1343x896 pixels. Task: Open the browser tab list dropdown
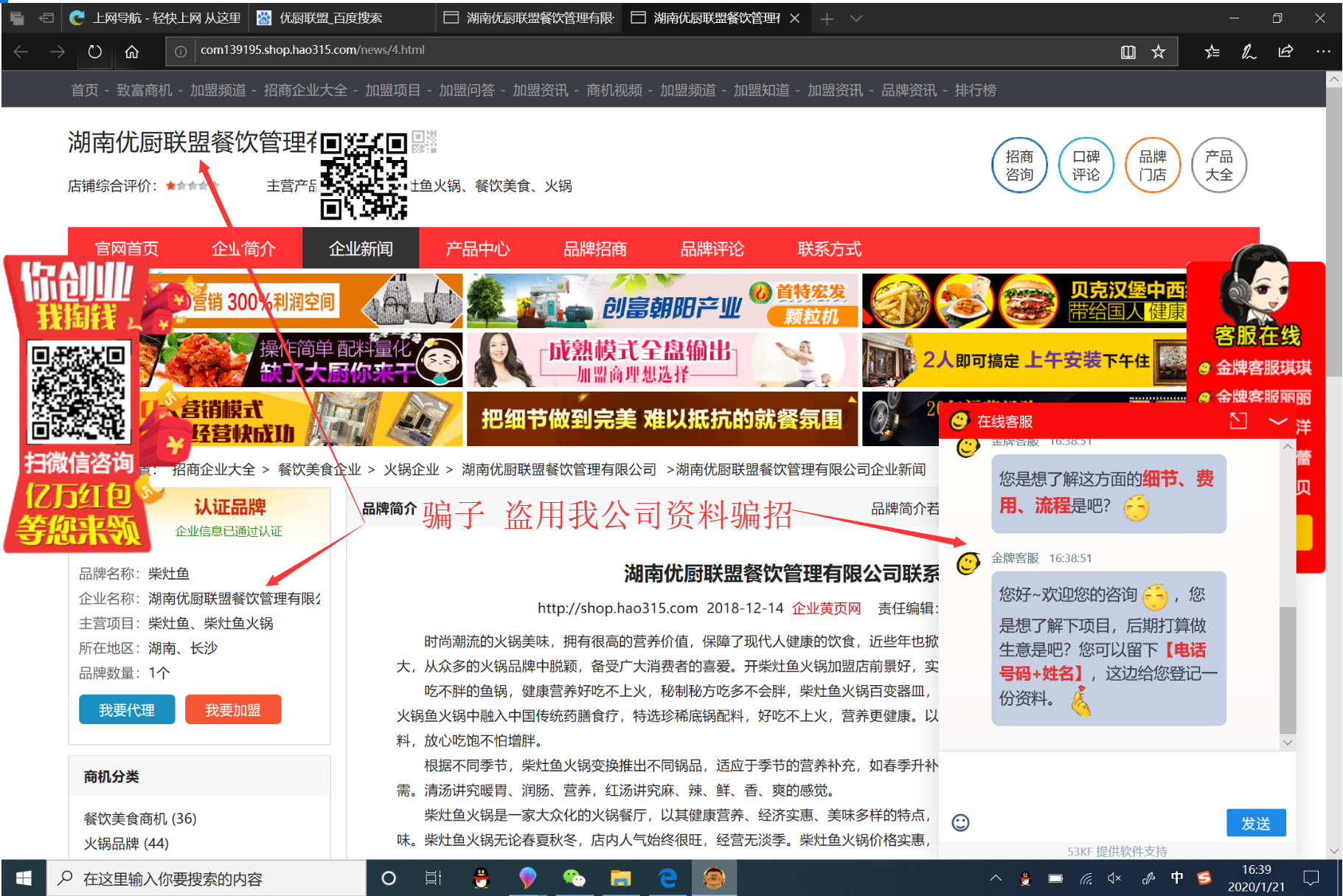(856, 18)
